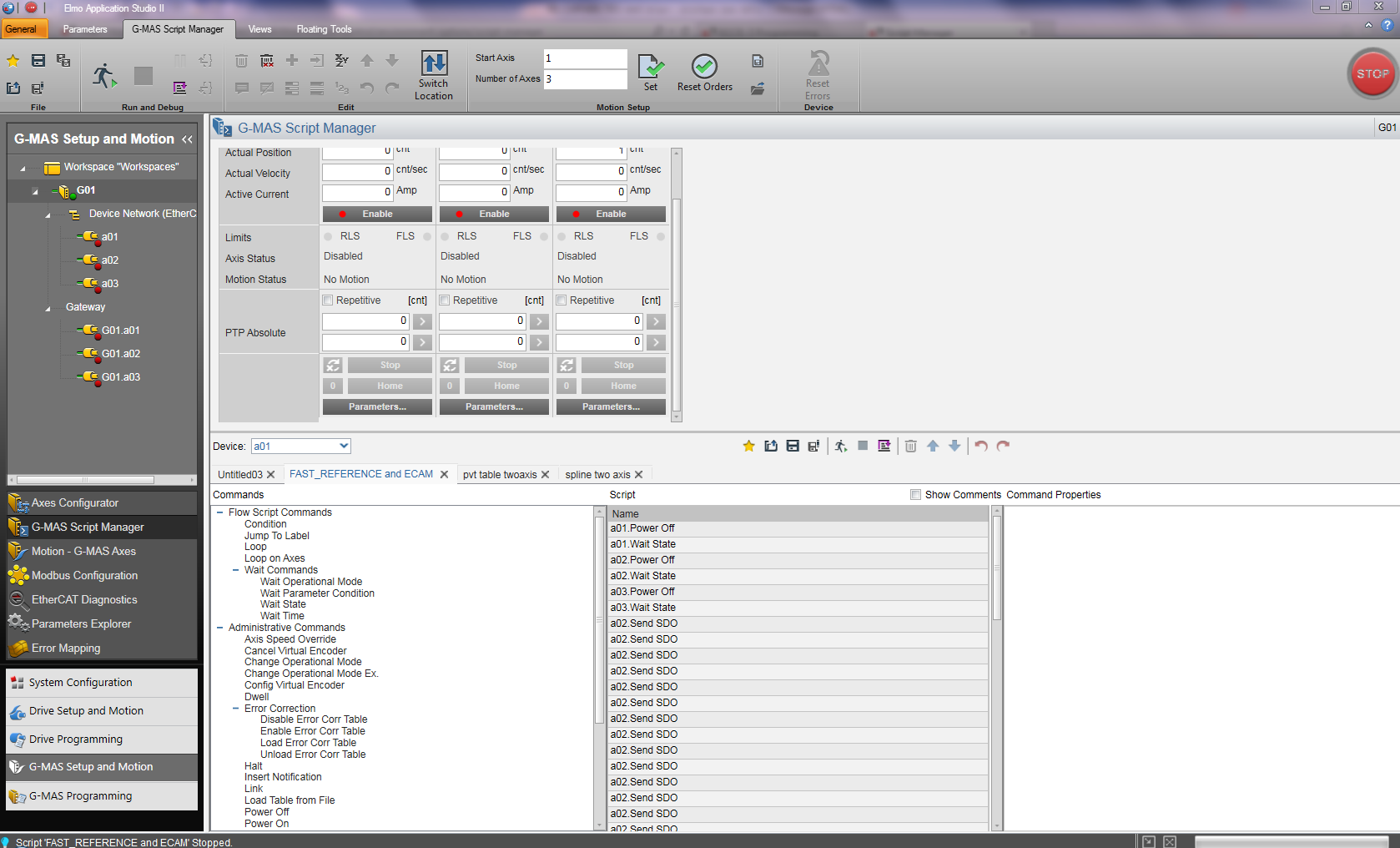Collapse the Gateway tree node
This screenshot has height=848, width=1400.
[48, 308]
